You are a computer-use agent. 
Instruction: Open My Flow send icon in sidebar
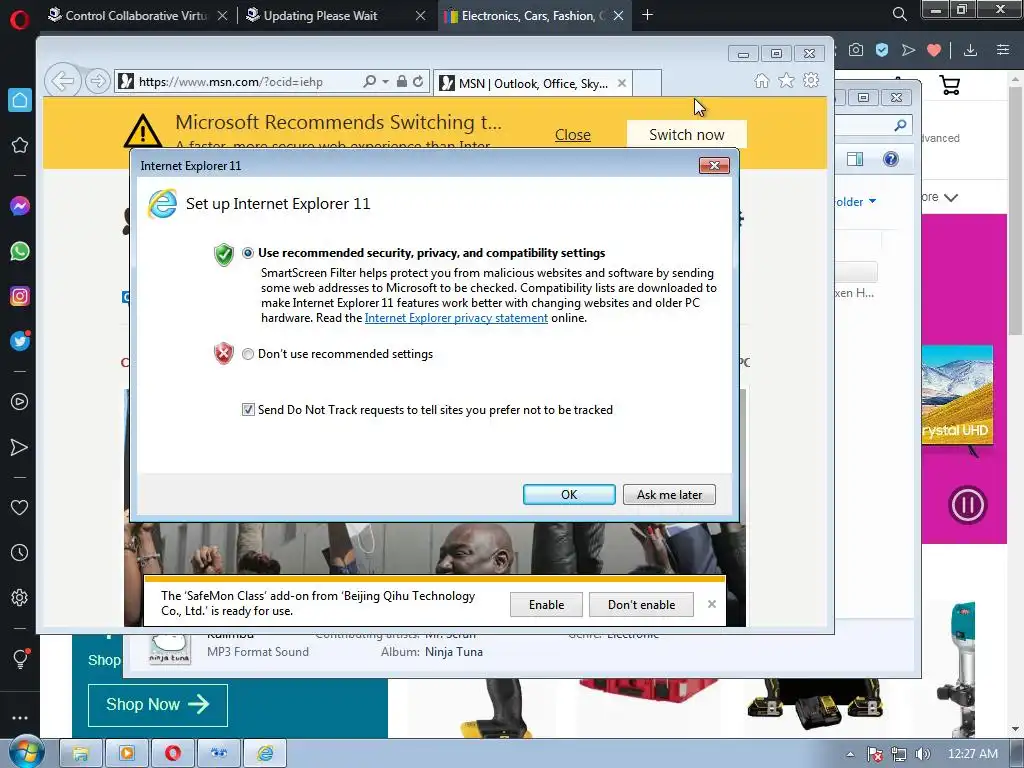click(x=20, y=447)
